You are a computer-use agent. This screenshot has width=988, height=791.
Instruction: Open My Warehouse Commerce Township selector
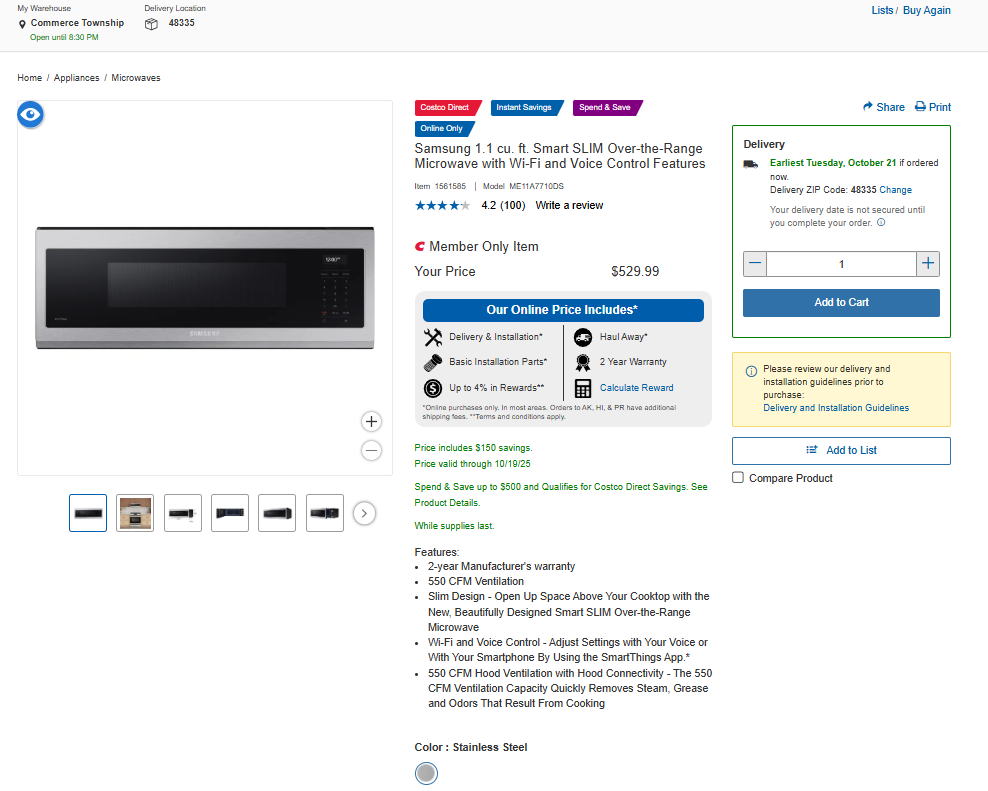[77, 23]
